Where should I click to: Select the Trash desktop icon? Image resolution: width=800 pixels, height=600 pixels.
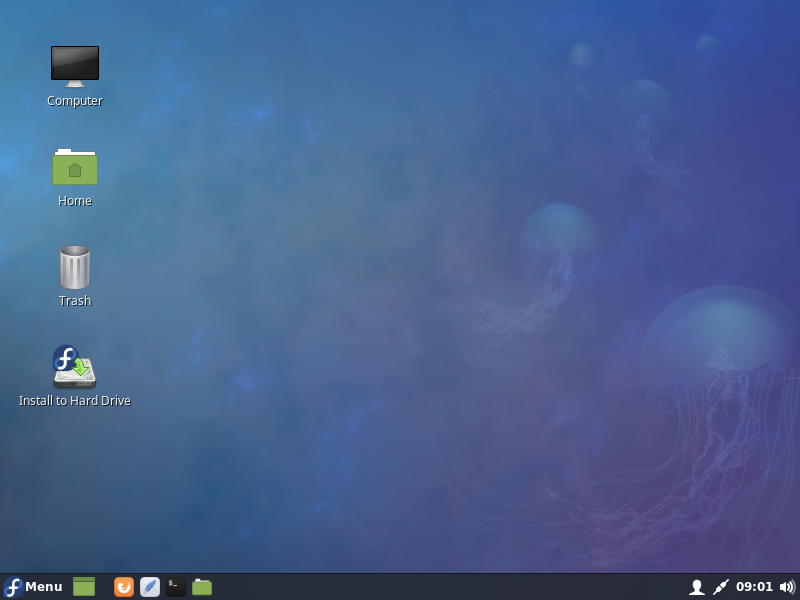tap(75, 267)
